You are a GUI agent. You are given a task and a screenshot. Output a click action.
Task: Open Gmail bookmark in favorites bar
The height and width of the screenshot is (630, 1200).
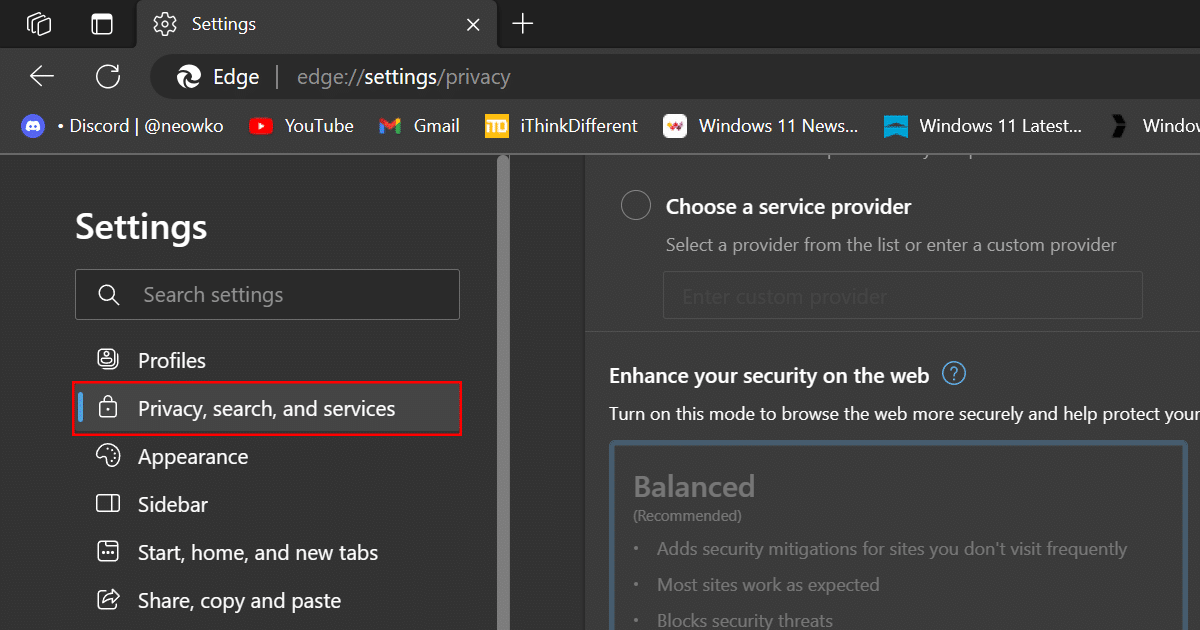click(420, 126)
